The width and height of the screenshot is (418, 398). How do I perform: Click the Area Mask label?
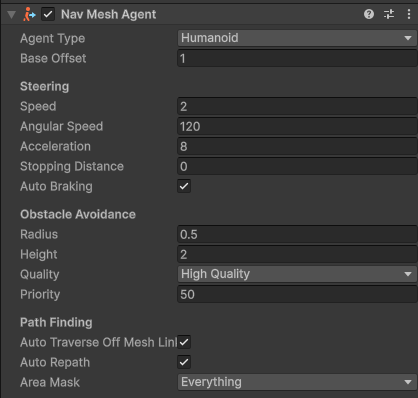(50, 382)
